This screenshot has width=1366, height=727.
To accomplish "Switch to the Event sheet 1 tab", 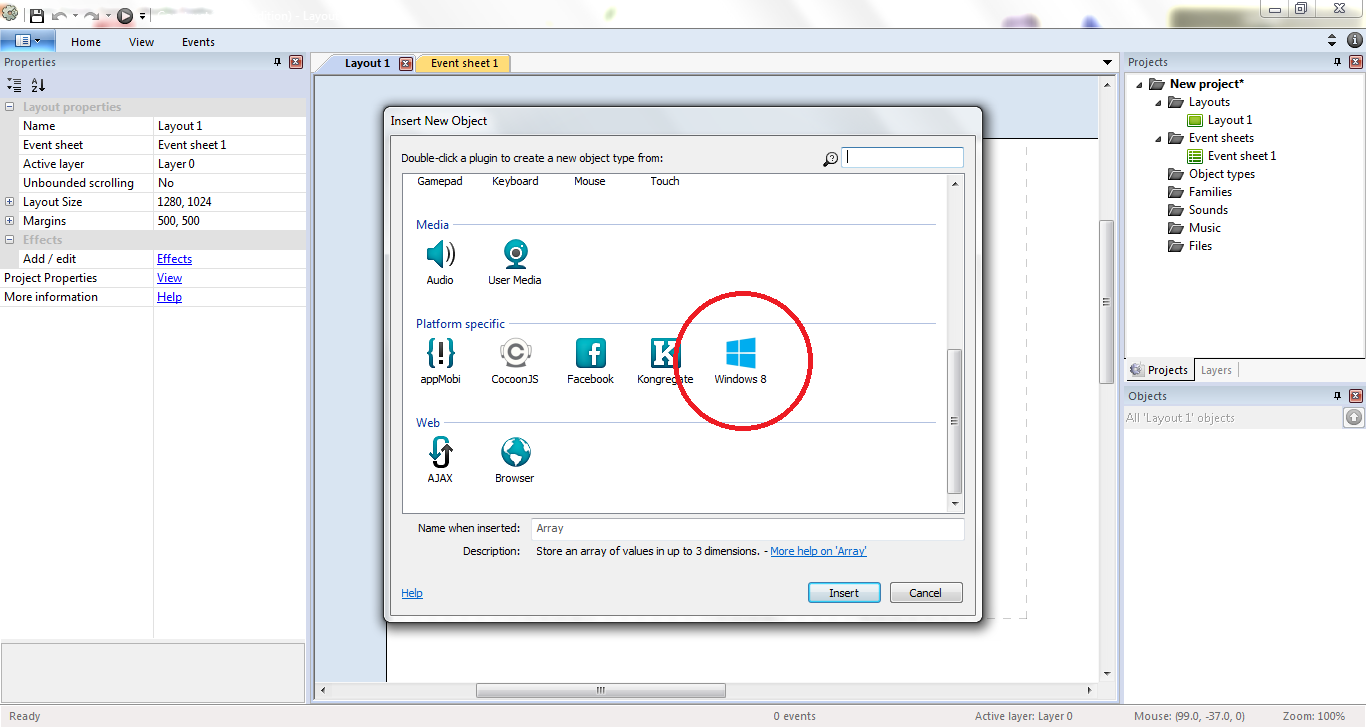I will pos(464,63).
